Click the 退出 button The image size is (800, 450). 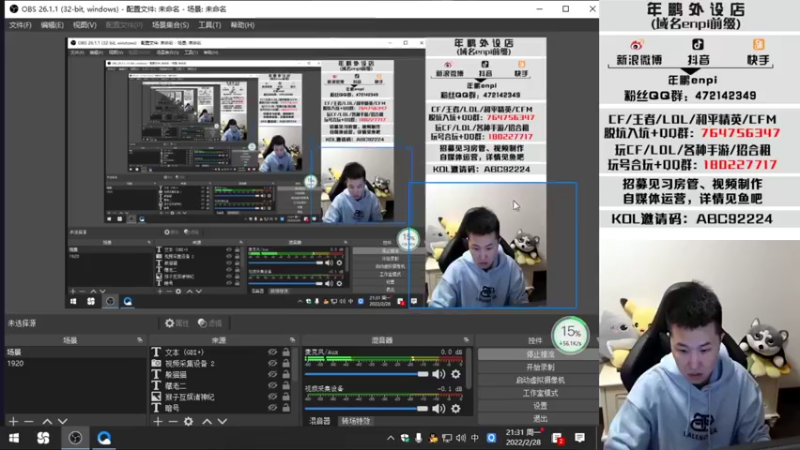(539, 418)
